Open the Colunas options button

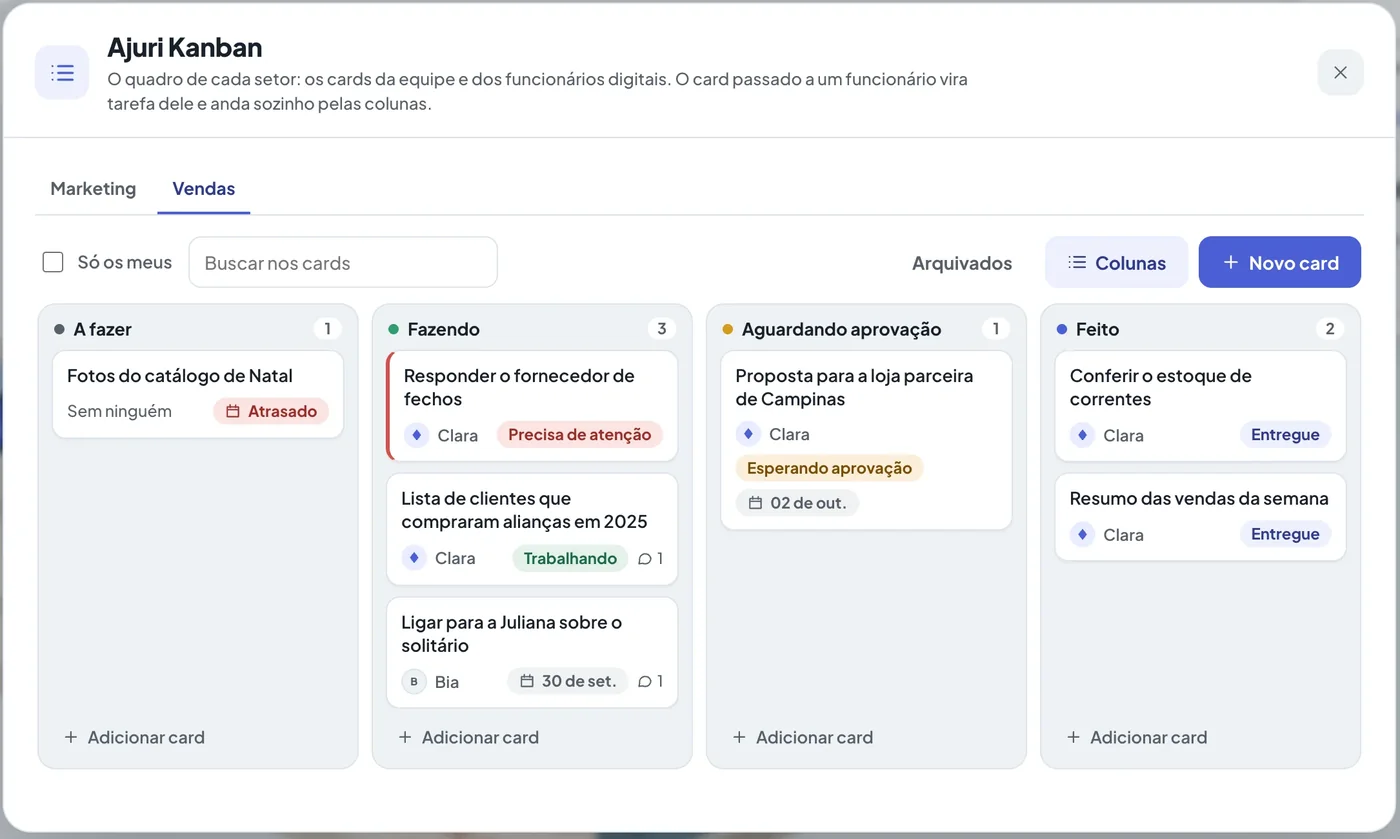click(1116, 262)
